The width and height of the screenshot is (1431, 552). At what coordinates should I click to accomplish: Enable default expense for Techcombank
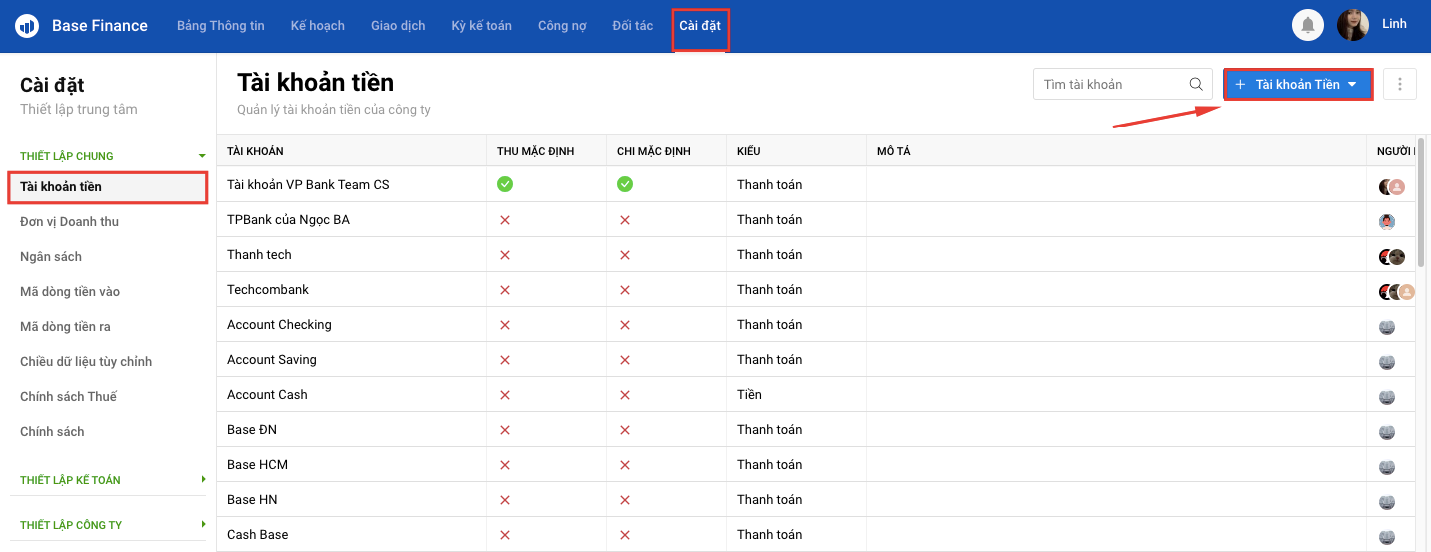[x=625, y=290]
